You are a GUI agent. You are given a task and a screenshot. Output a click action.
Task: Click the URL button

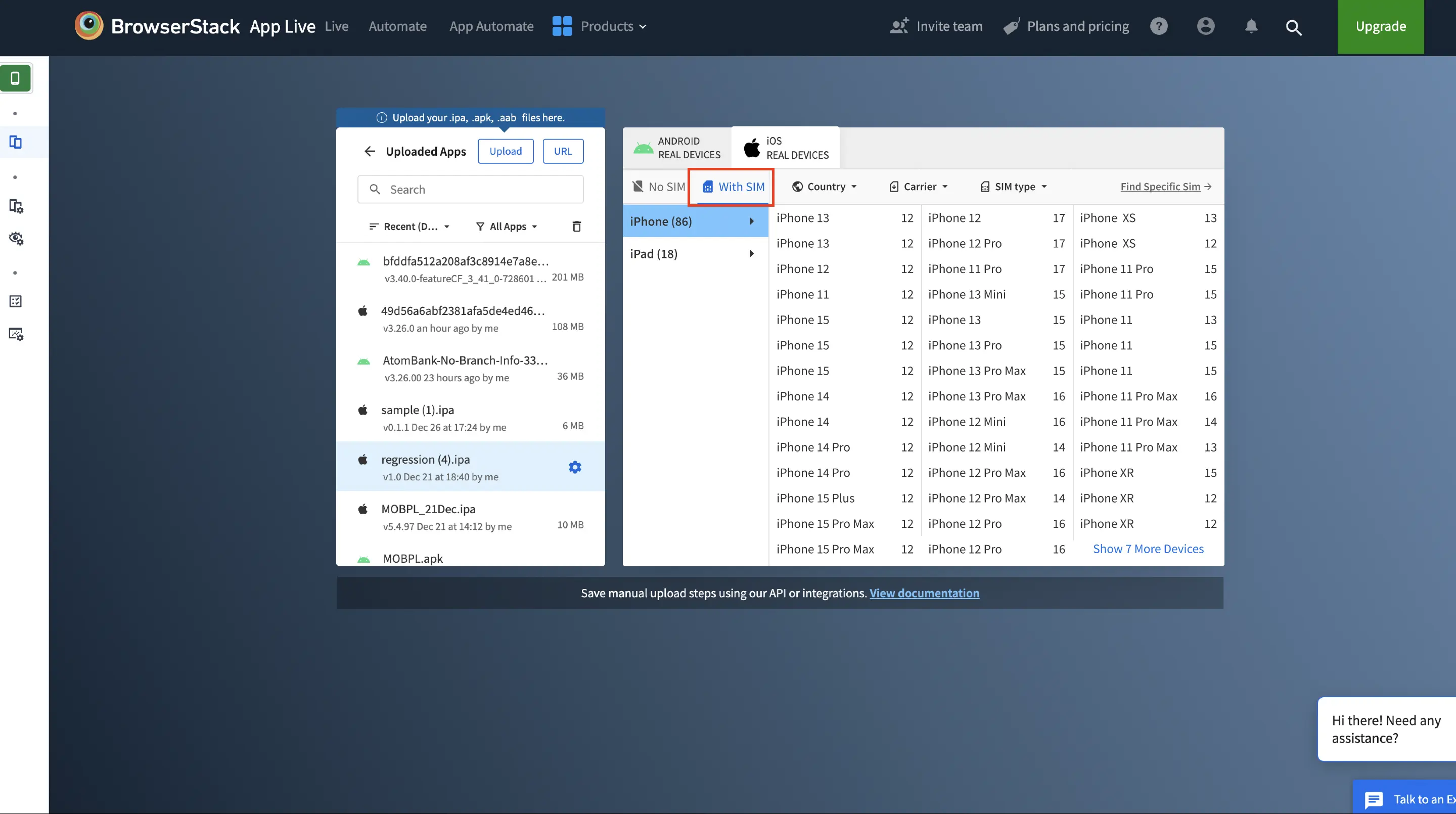pyautogui.click(x=563, y=151)
